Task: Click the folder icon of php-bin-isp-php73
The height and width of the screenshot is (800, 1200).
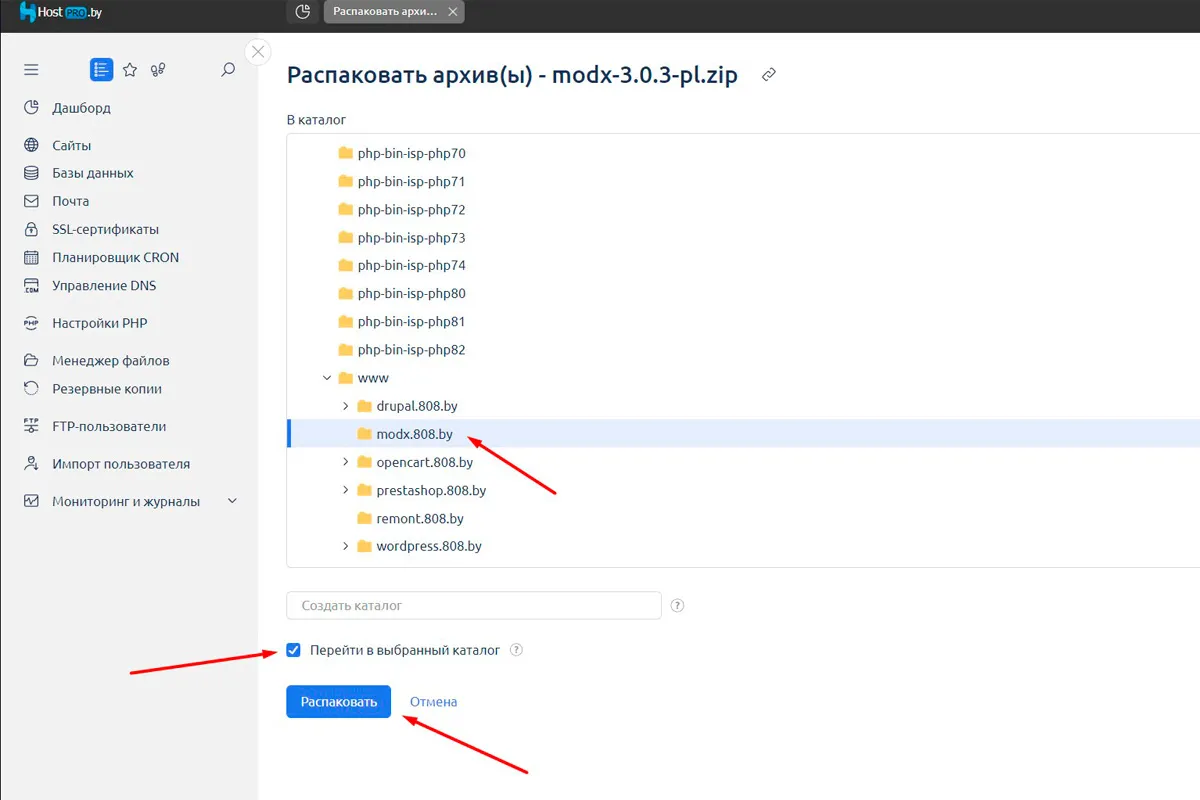Action: coord(346,237)
